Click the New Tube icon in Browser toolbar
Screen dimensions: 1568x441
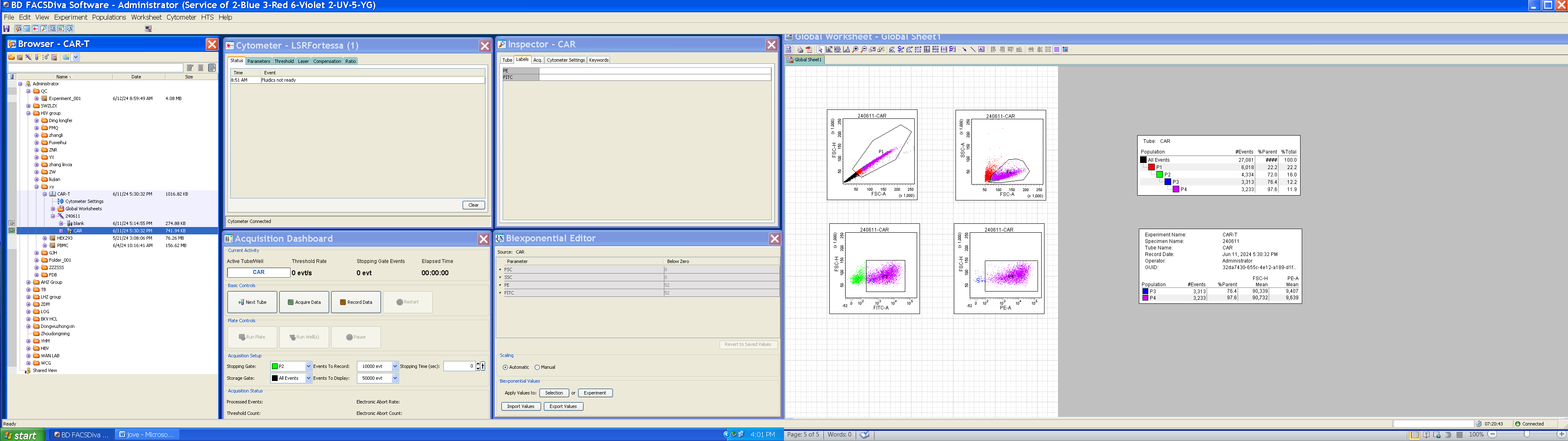point(37,57)
